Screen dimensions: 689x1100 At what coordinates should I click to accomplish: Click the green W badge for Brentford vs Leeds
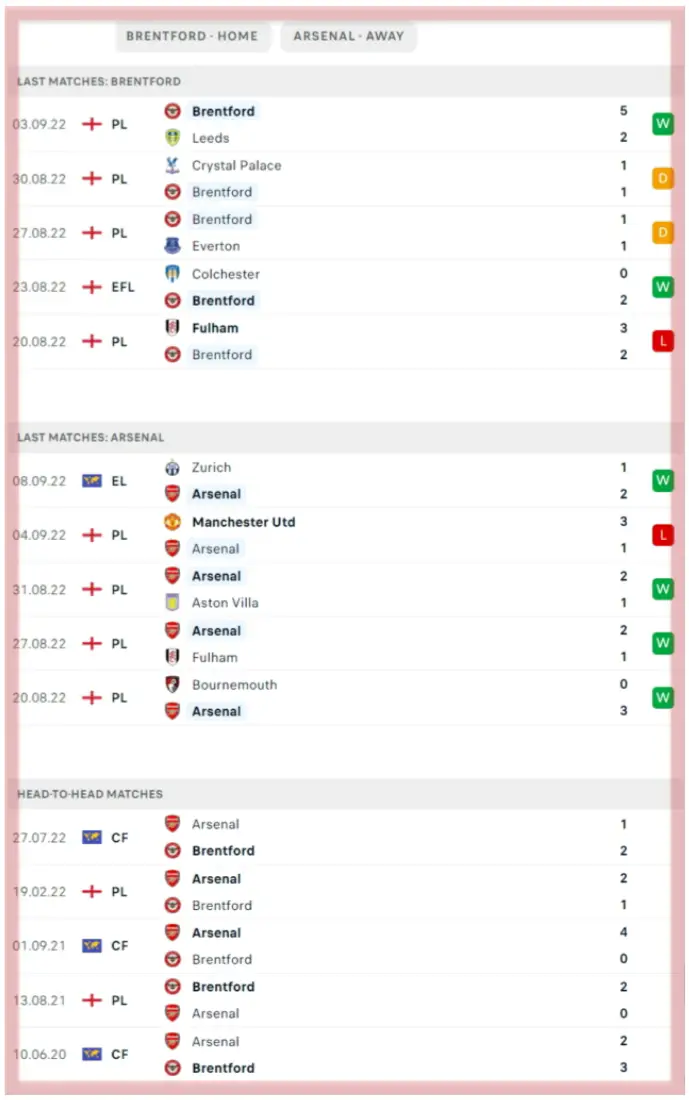click(662, 124)
